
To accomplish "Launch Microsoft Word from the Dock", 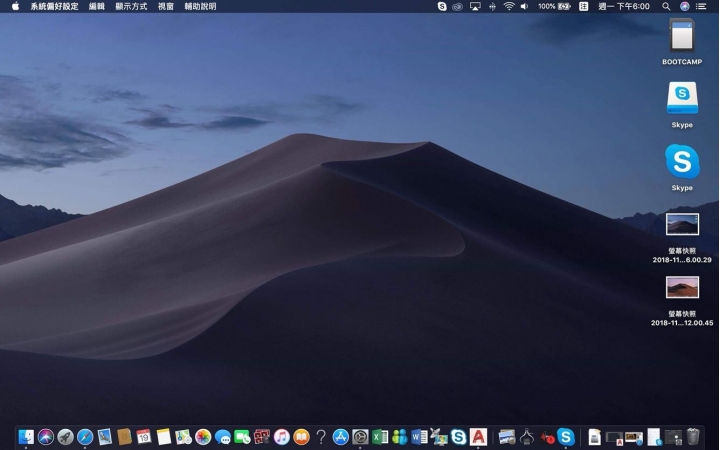I will pyautogui.click(x=419, y=437).
